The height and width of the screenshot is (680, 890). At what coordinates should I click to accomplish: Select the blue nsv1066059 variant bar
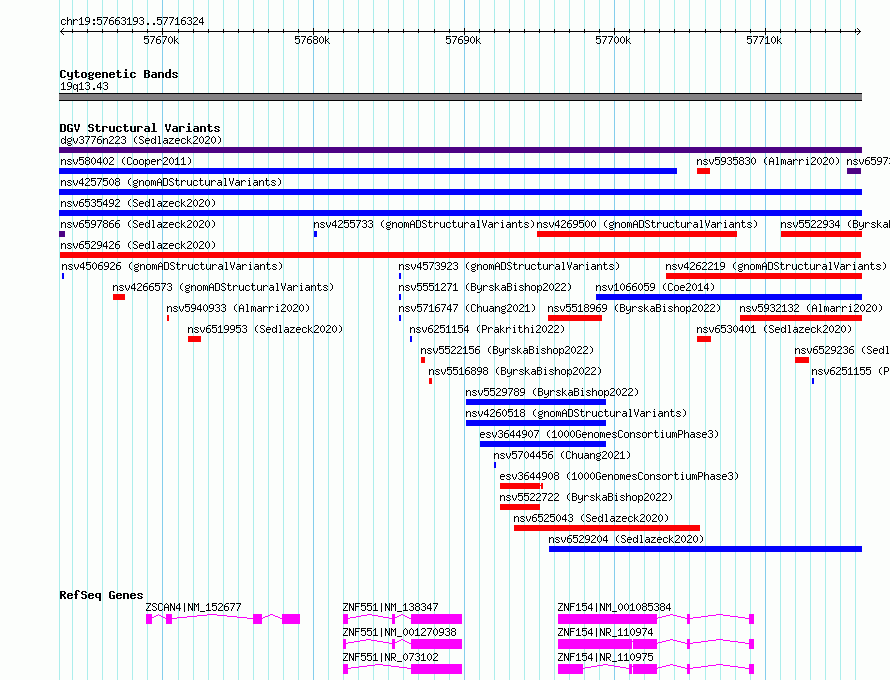(x=729, y=297)
